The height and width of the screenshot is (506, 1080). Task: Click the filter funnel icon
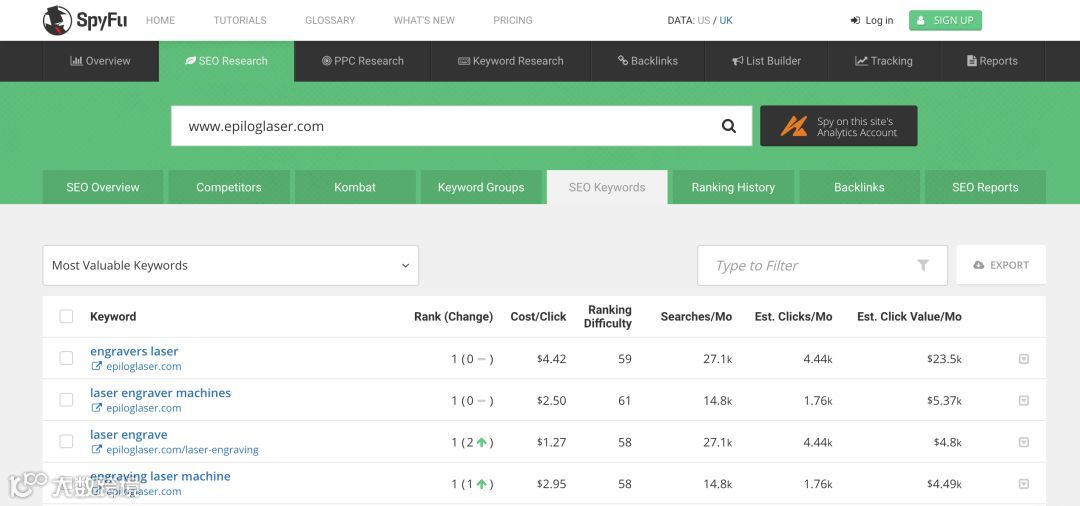923,265
